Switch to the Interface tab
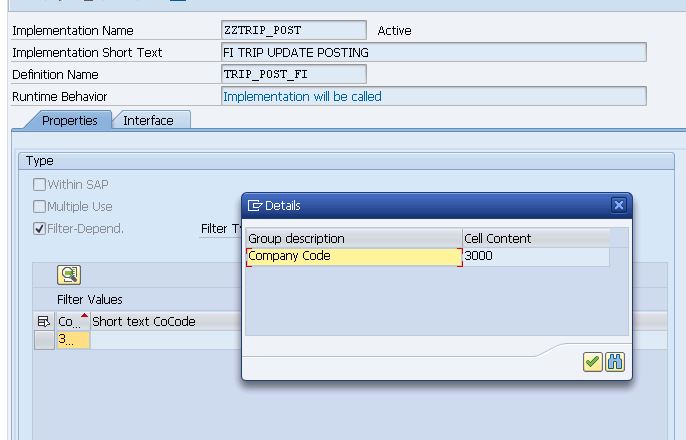 pyautogui.click(x=148, y=120)
